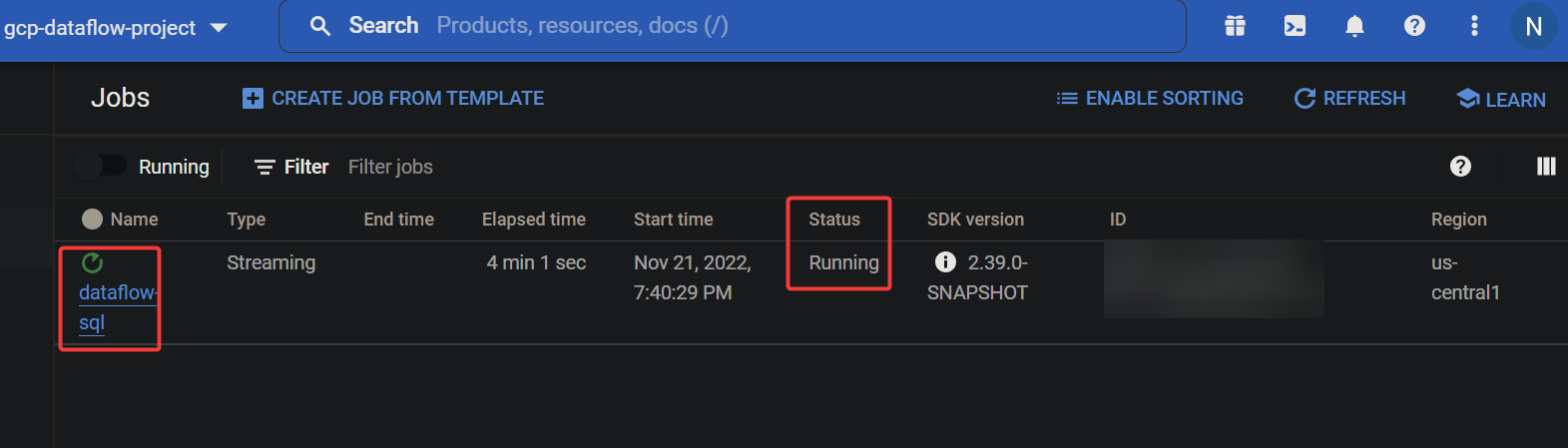
Task: Click the Nov 21, 2022 start time cell
Action: 693,277
